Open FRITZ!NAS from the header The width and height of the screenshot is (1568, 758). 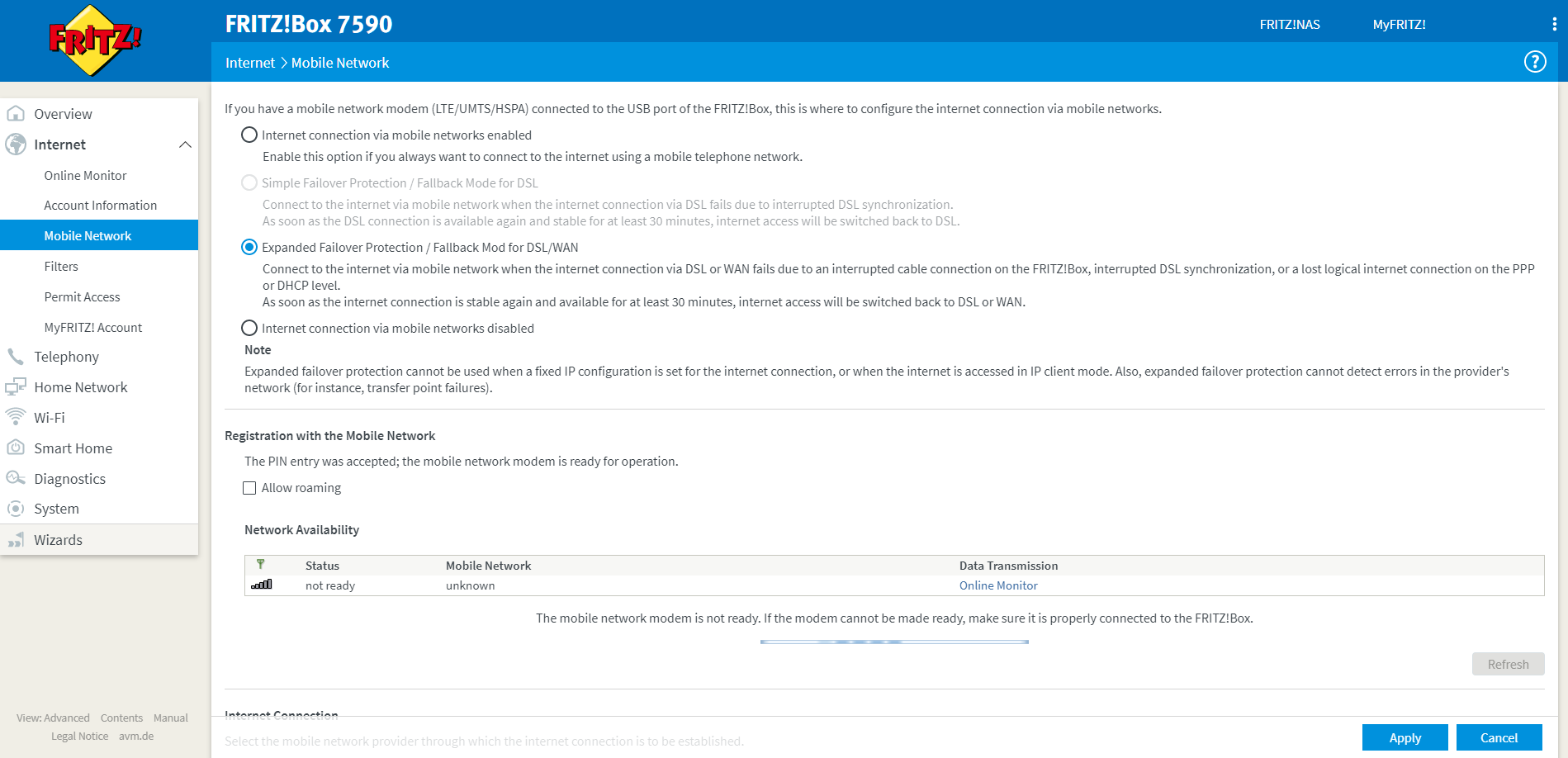point(1289,25)
